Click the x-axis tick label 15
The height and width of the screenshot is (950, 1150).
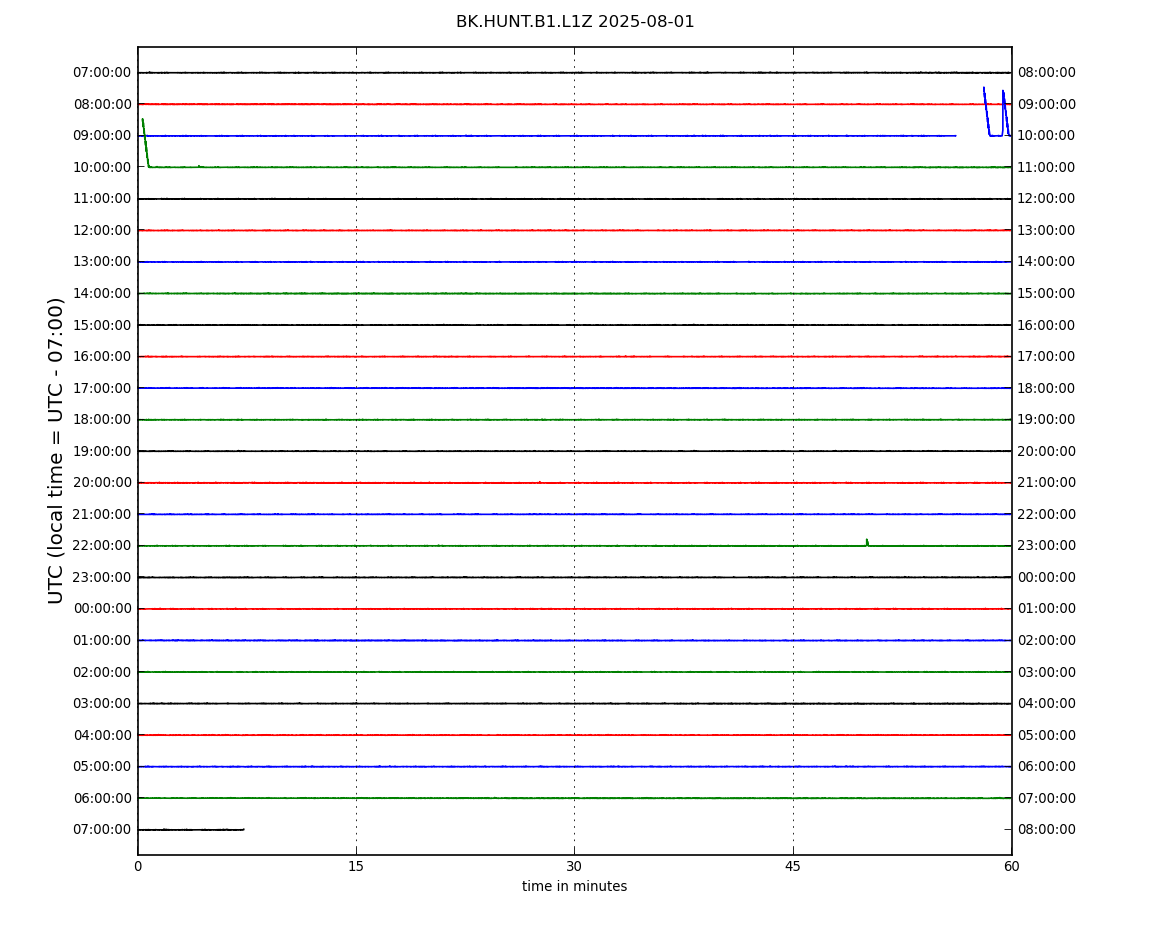[x=356, y=866]
